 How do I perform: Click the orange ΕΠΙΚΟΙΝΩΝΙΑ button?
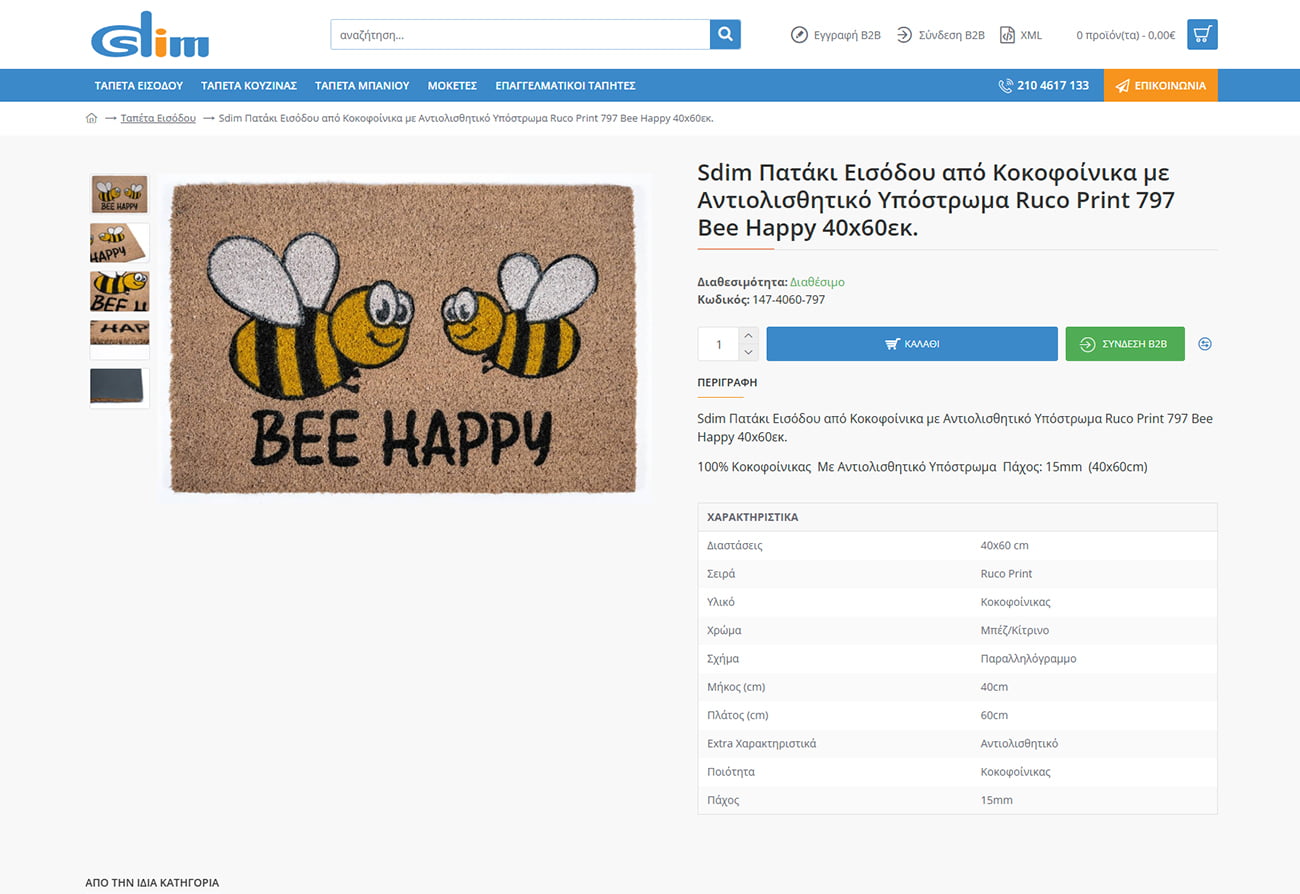[x=1161, y=86]
